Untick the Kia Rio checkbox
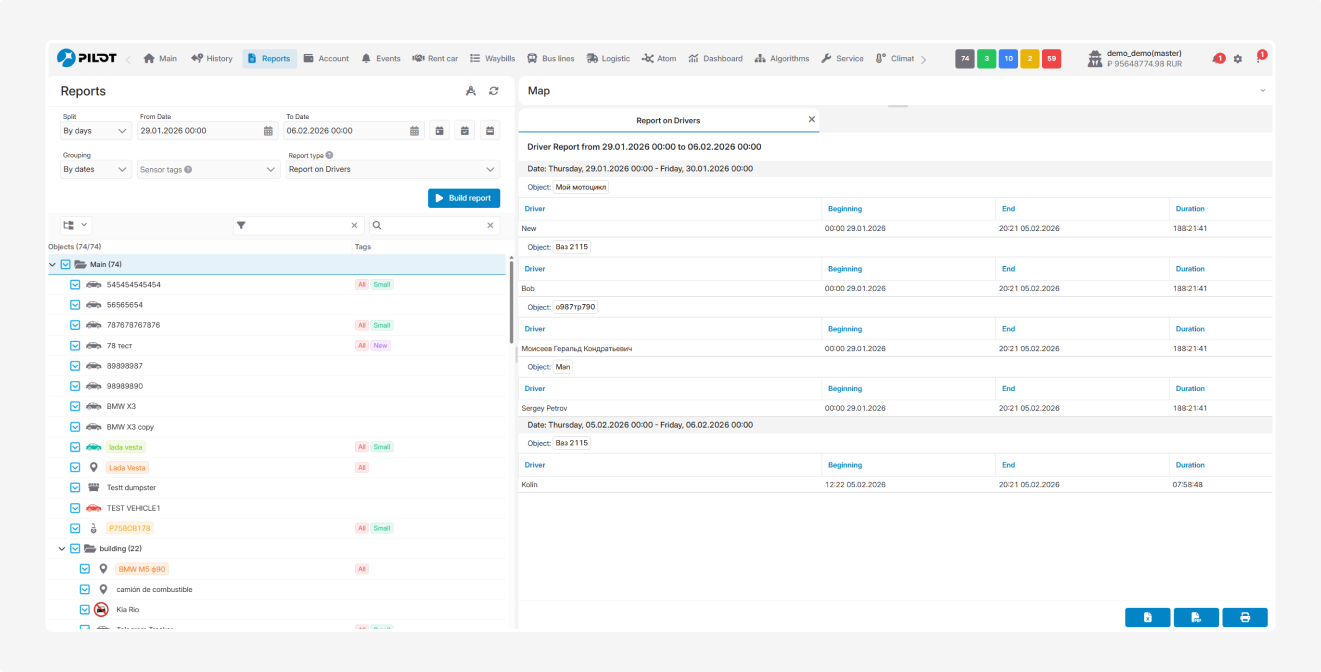The image size is (1321, 672). pos(85,609)
